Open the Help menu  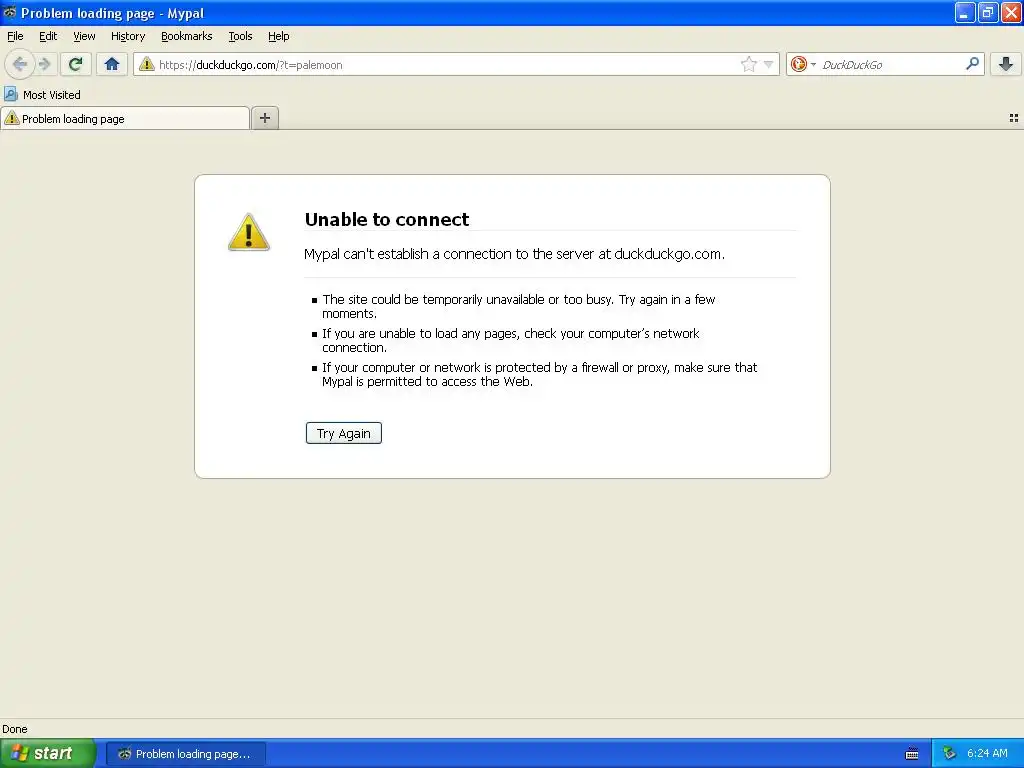point(279,36)
